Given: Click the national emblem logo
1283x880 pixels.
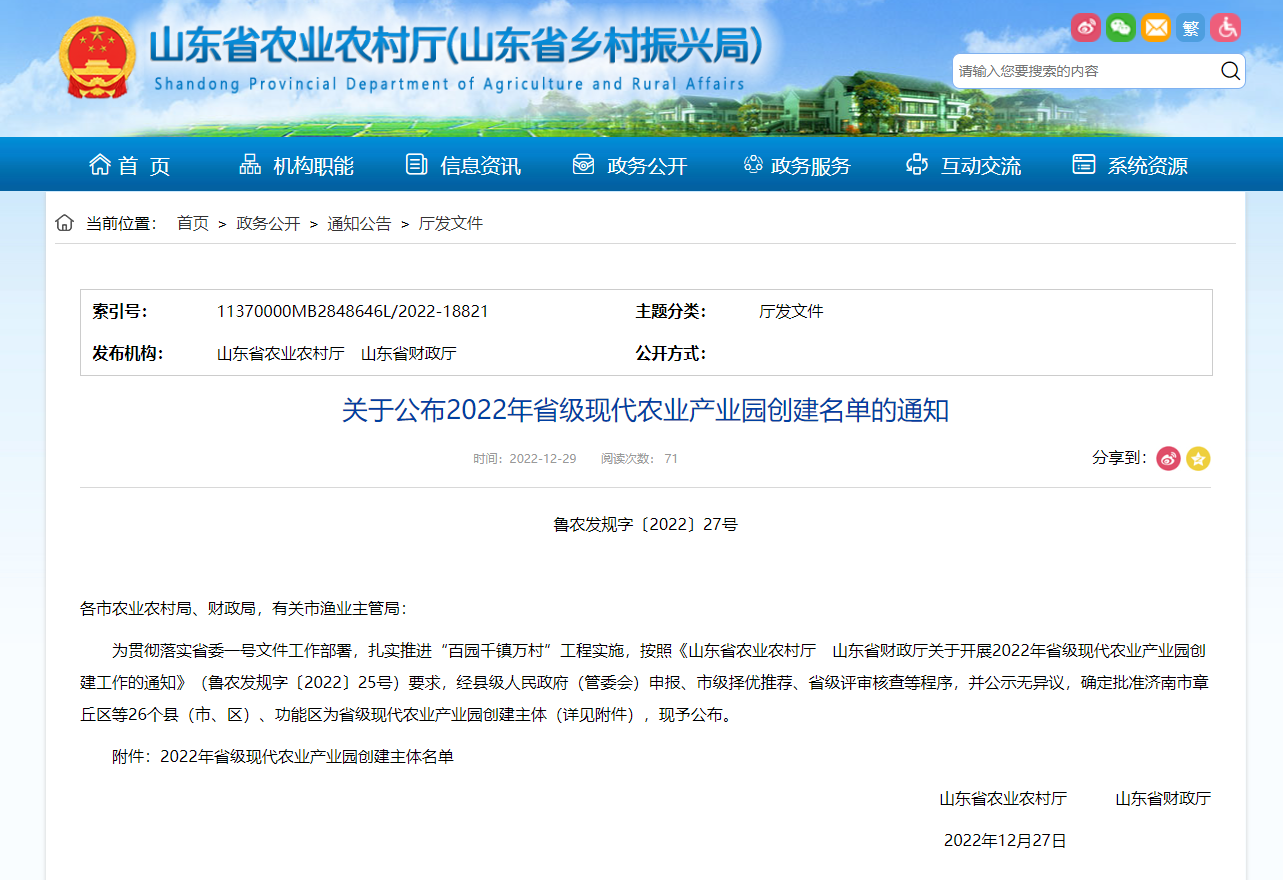Looking at the screenshot, I should [x=97, y=59].
